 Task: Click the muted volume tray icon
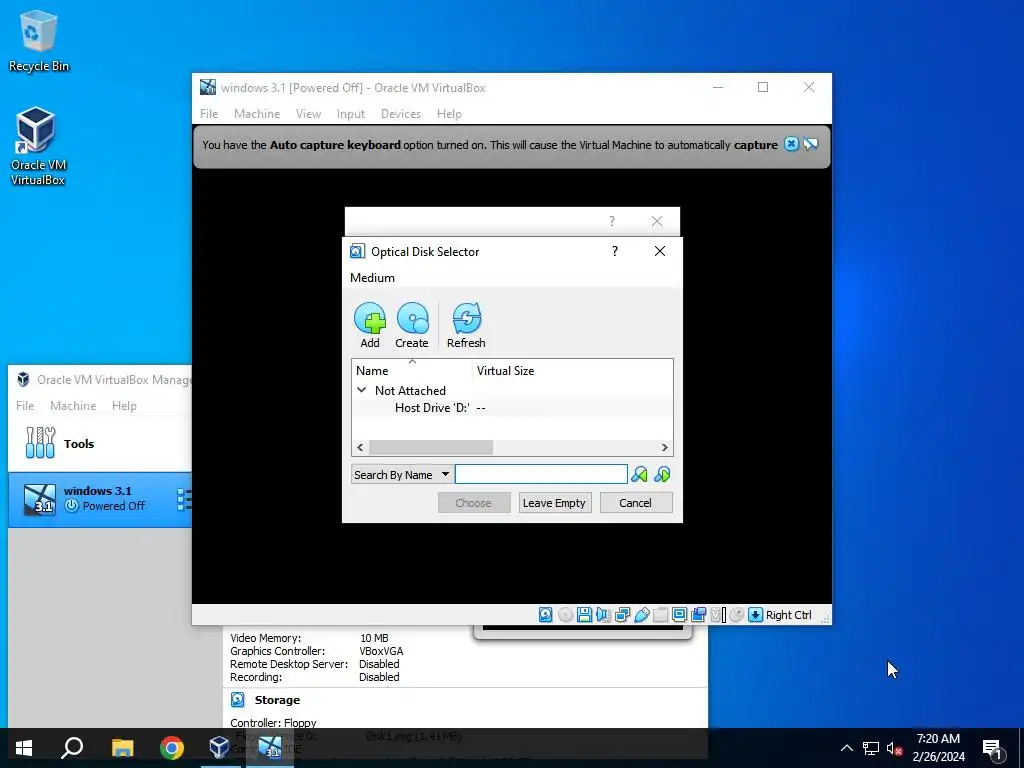click(894, 748)
